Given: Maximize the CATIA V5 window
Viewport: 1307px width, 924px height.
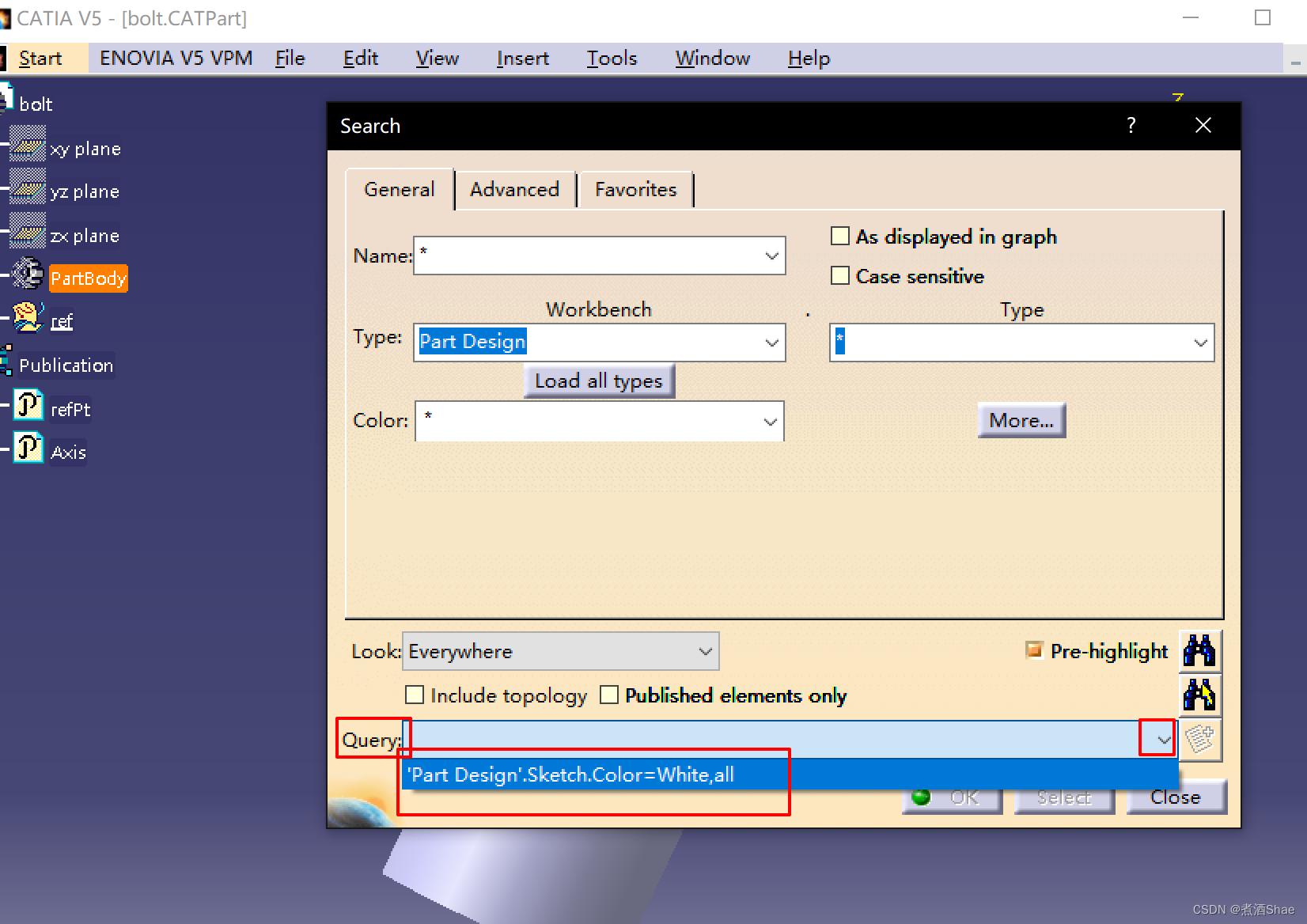Looking at the screenshot, I should point(1263,17).
